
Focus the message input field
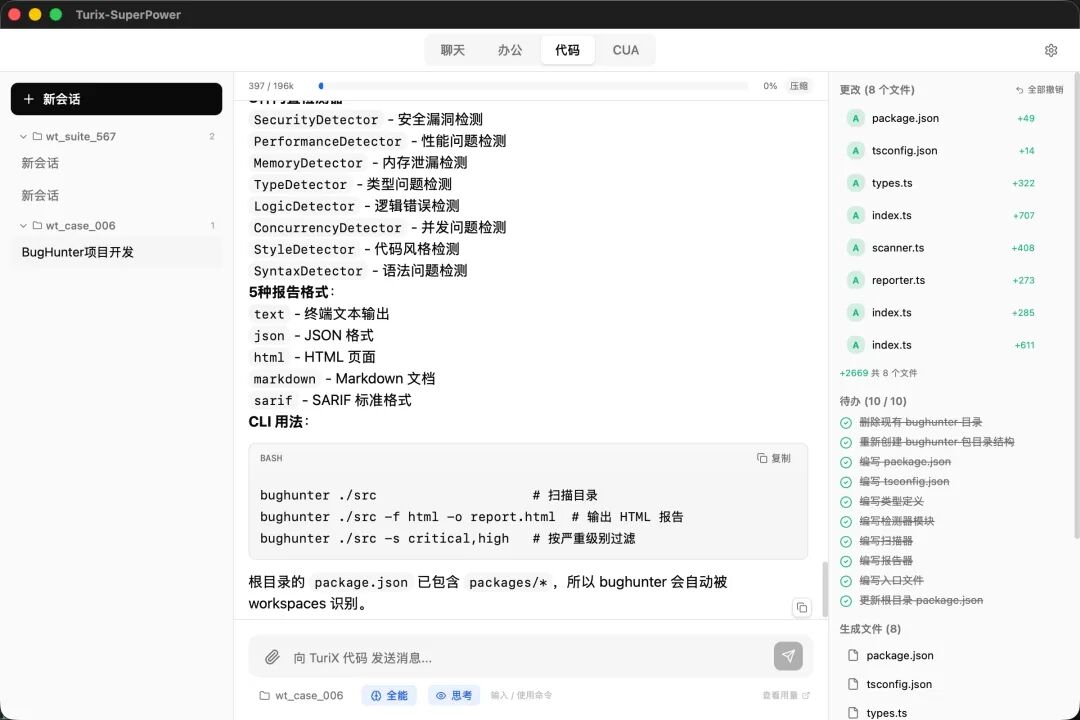(x=520, y=657)
